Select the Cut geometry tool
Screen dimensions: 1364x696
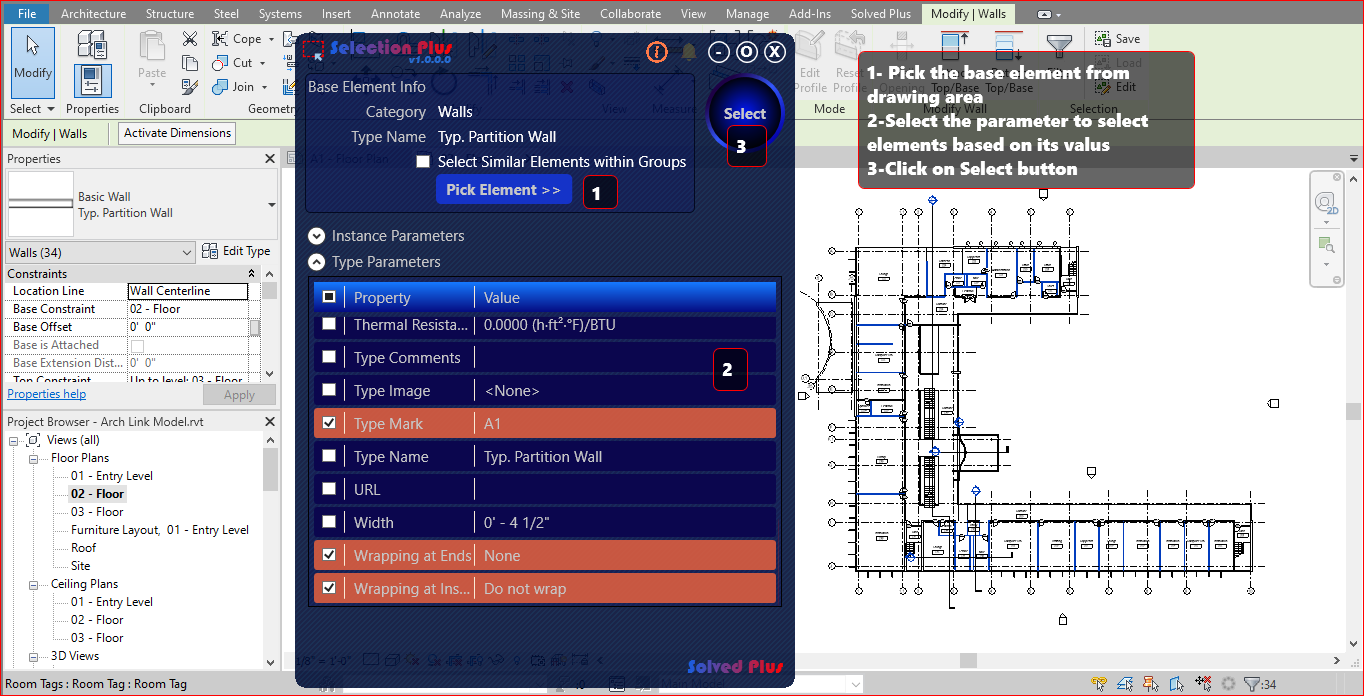pyautogui.click(x=233, y=62)
